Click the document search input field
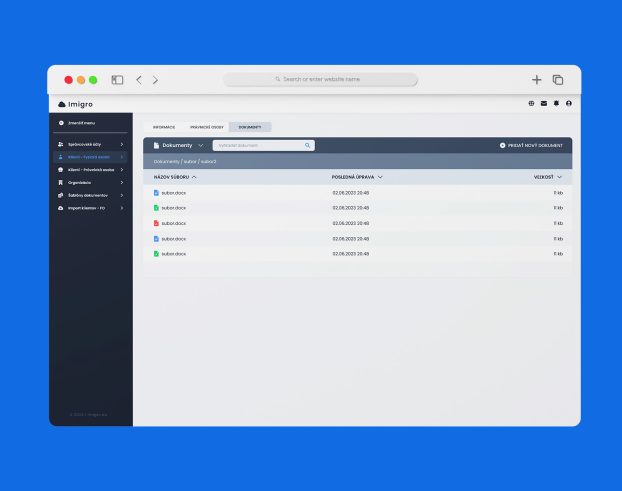This screenshot has height=491, width=622. (x=258, y=145)
